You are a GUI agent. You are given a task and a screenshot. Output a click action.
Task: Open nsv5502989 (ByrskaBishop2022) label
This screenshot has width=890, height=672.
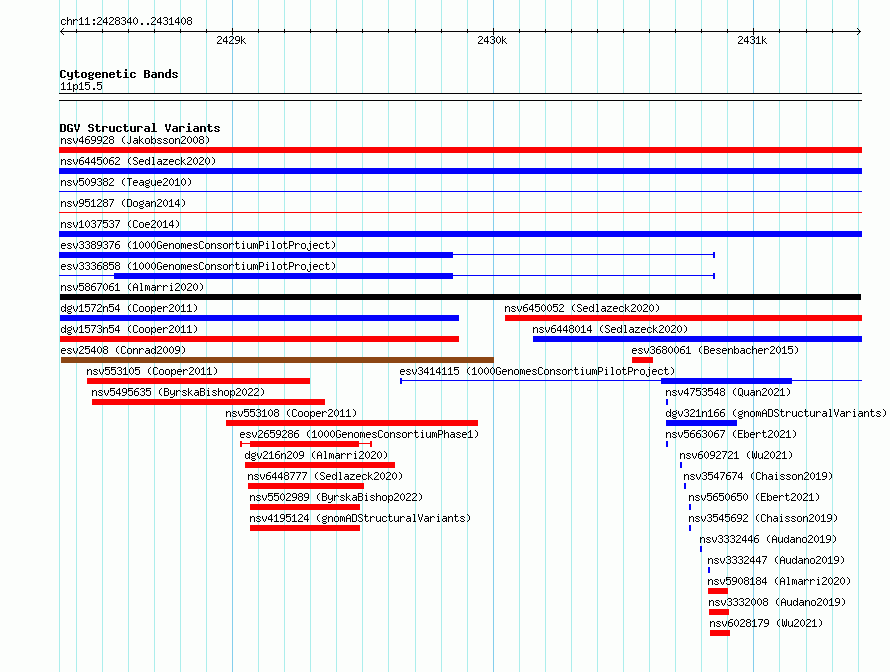(336, 497)
